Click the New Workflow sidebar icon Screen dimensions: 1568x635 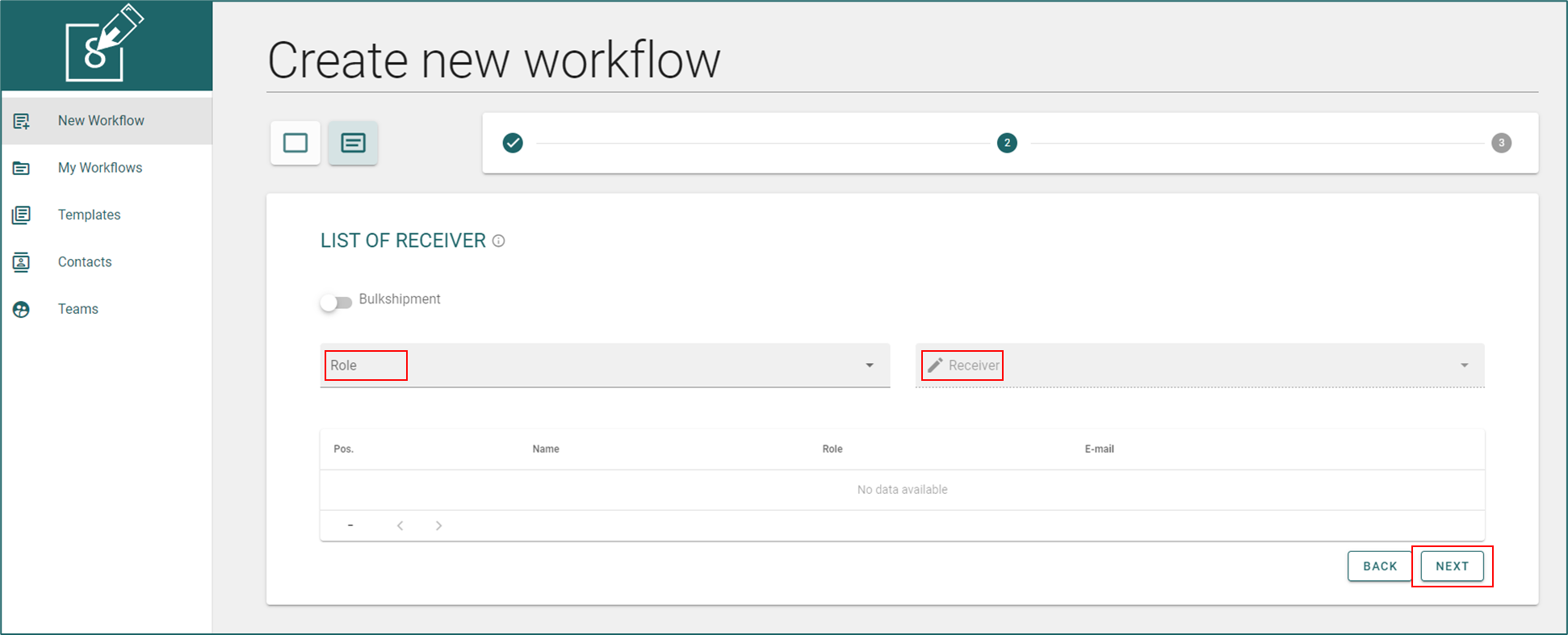(x=22, y=121)
